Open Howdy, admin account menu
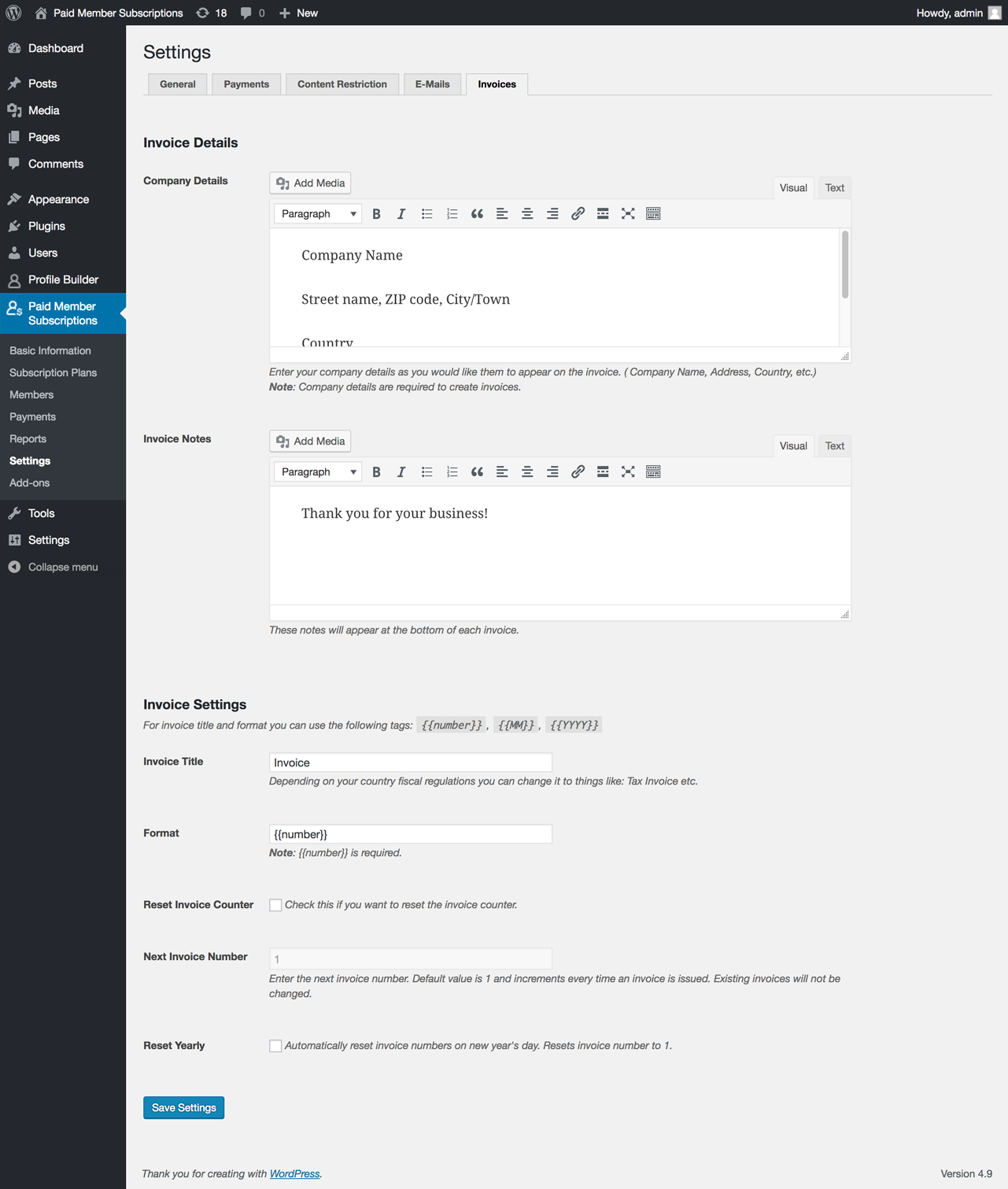1008x1189 pixels. [x=958, y=13]
